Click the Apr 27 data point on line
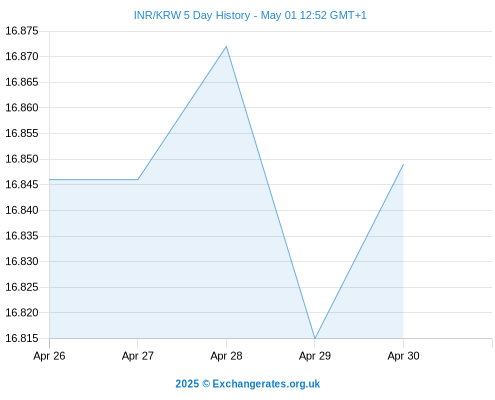Screen dimensions: 495x400 click(138, 179)
